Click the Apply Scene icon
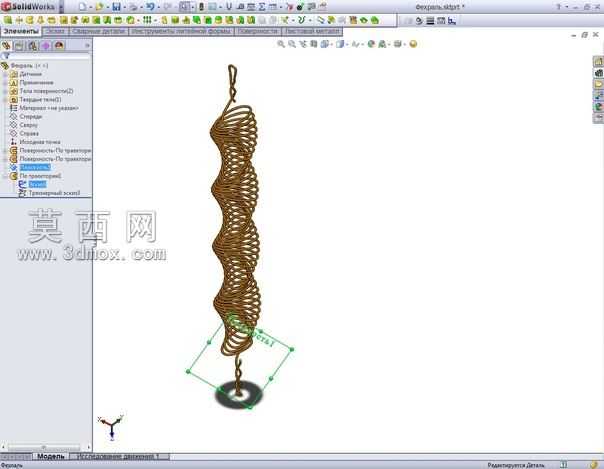604x469 pixels. pos(382,44)
